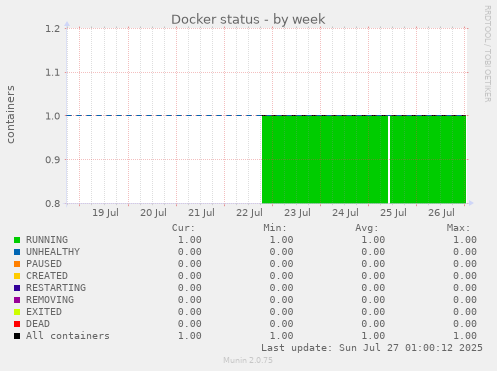Viewport: 497px width, 371px height.
Task: Click the green RUNNING legend swatch
Action: click(x=17, y=240)
